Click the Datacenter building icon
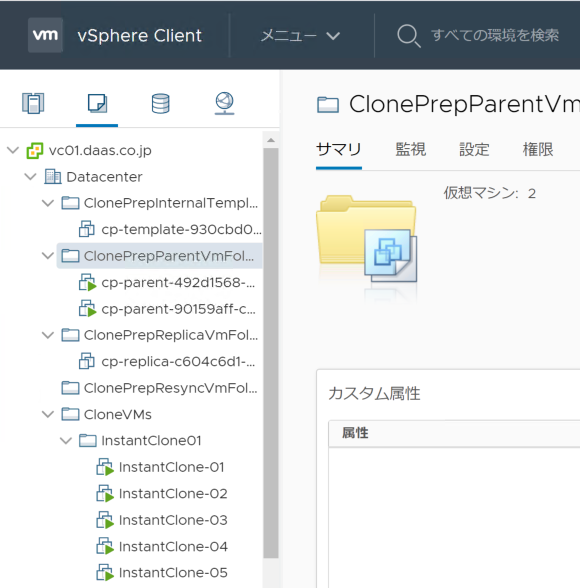 [x=52, y=177]
